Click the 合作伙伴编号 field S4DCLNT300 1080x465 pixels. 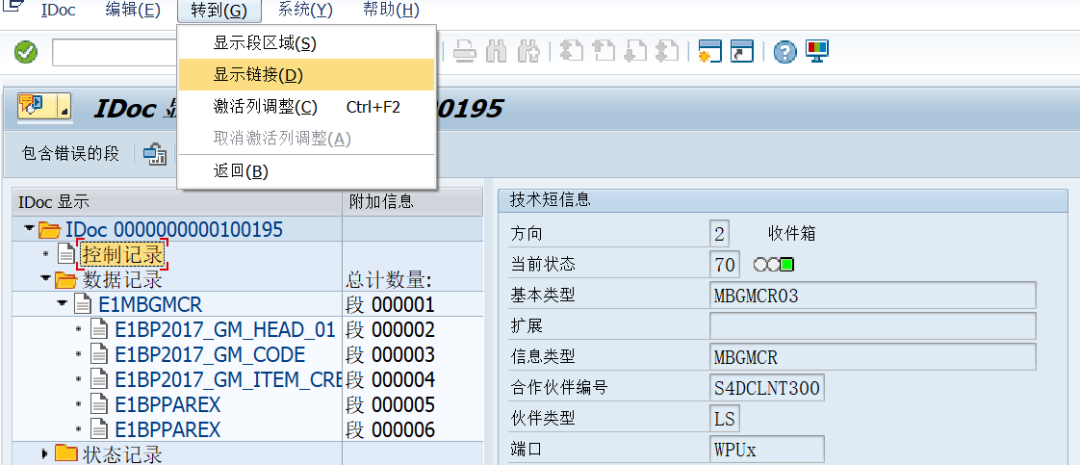[767, 388]
